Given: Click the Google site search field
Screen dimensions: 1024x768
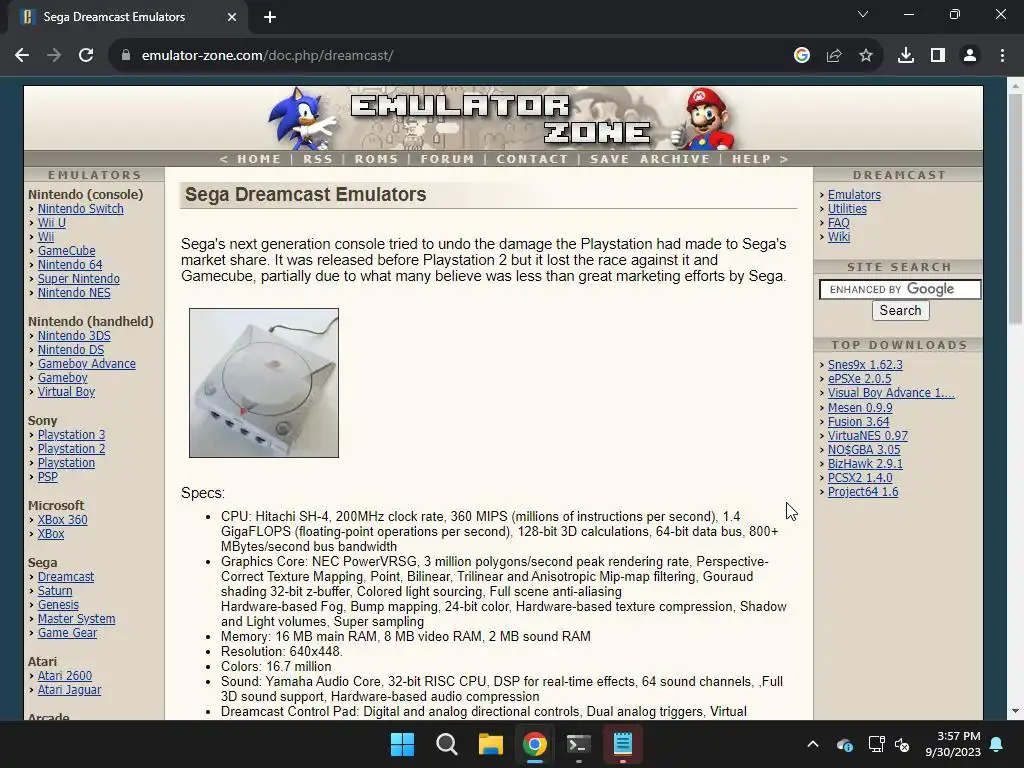Looking at the screenshot, I should click(900, 289).
